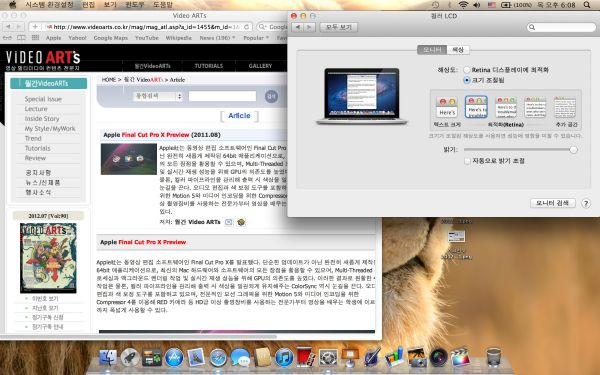Viewport: 600px width, 375px height.
Task: Open Mission Control in the Dock
Action: [152, 358]
